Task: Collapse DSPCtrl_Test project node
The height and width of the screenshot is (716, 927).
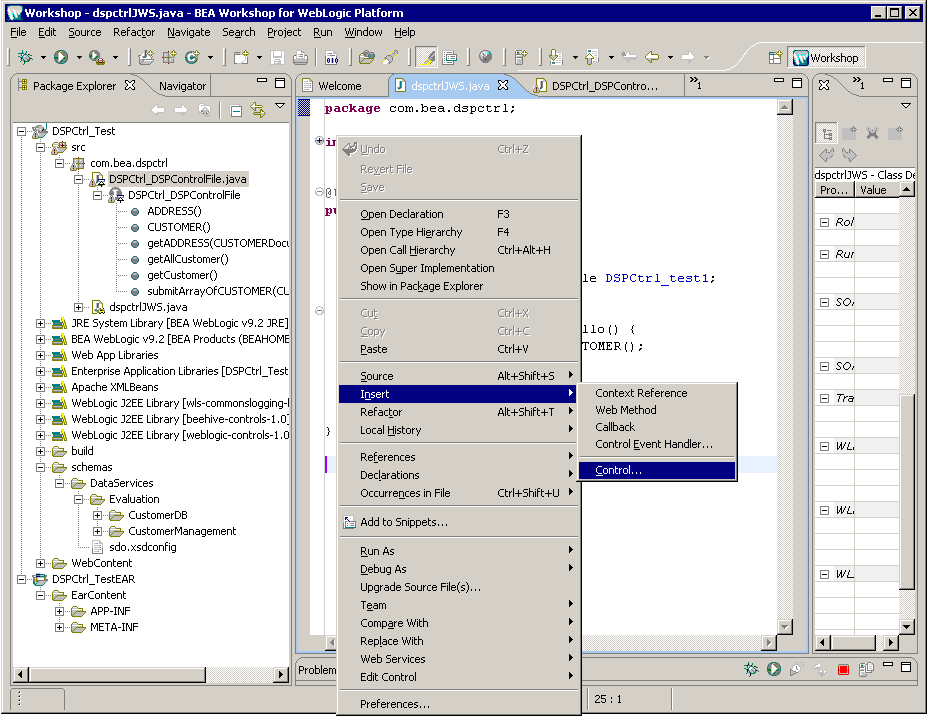Action: click(x=21, y=131)
